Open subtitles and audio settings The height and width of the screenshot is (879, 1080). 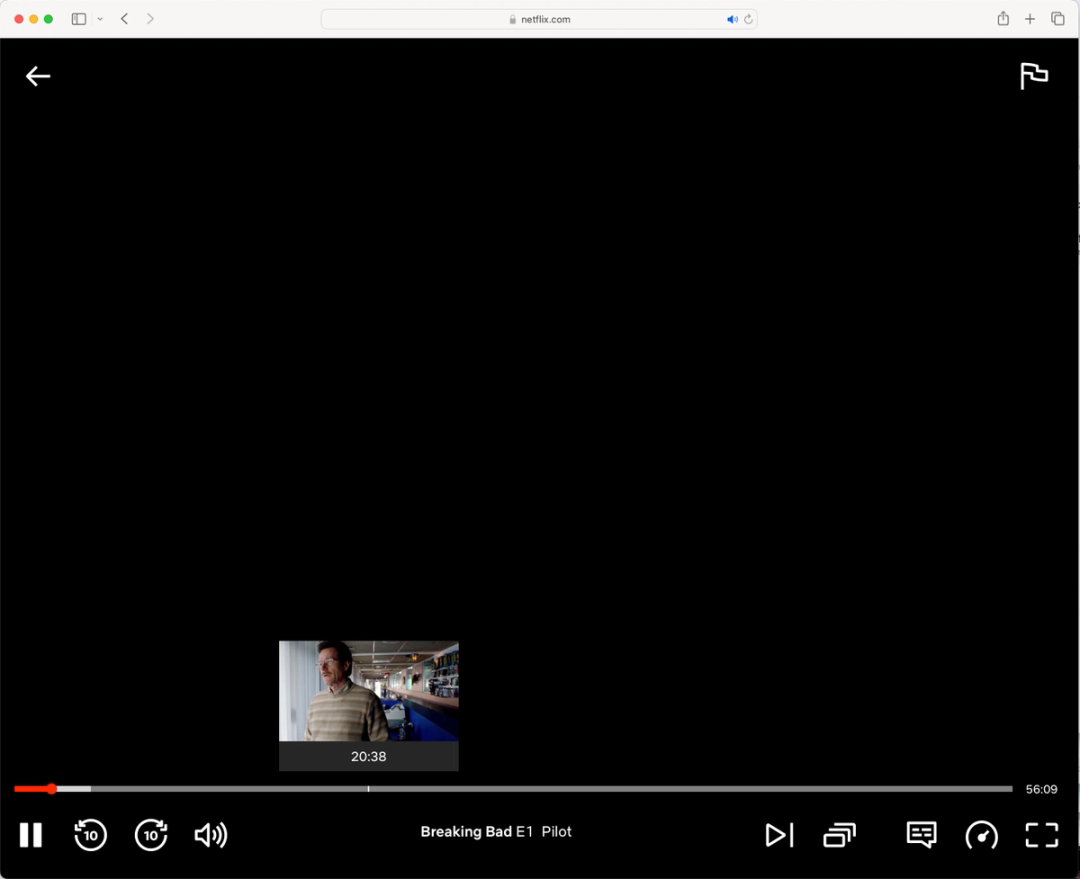pyautogui.click(x=920, y=835)
